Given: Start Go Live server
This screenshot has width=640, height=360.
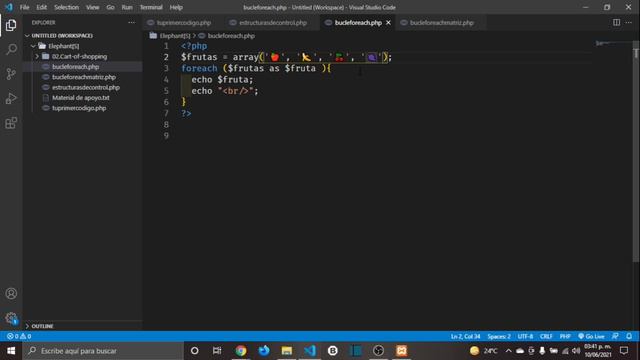Looking at the screenshot, I should 591,336.
